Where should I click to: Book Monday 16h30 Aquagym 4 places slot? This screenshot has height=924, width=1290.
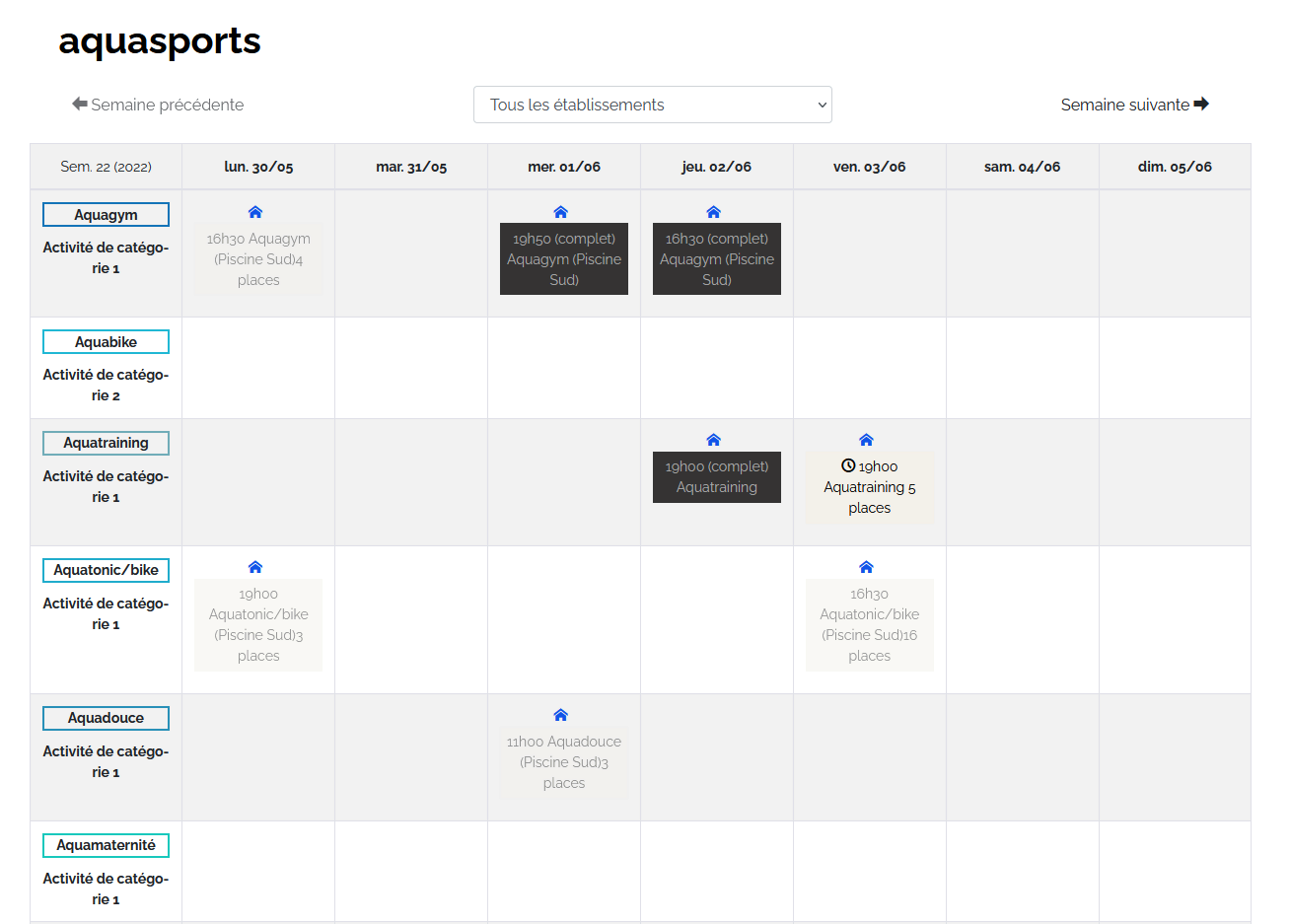click(258, 259)
